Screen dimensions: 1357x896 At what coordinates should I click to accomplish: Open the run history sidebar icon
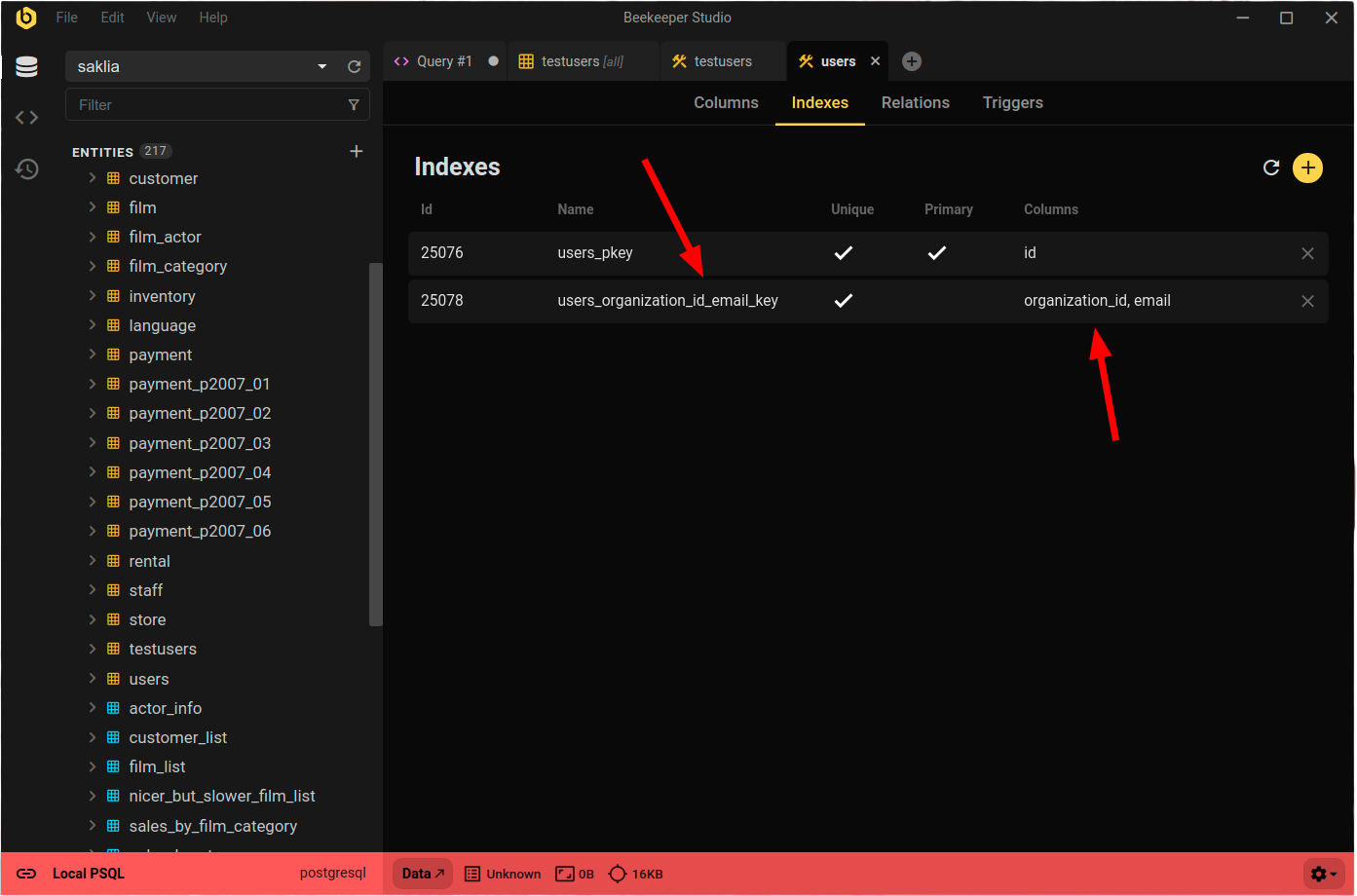(x=26, y=169)
